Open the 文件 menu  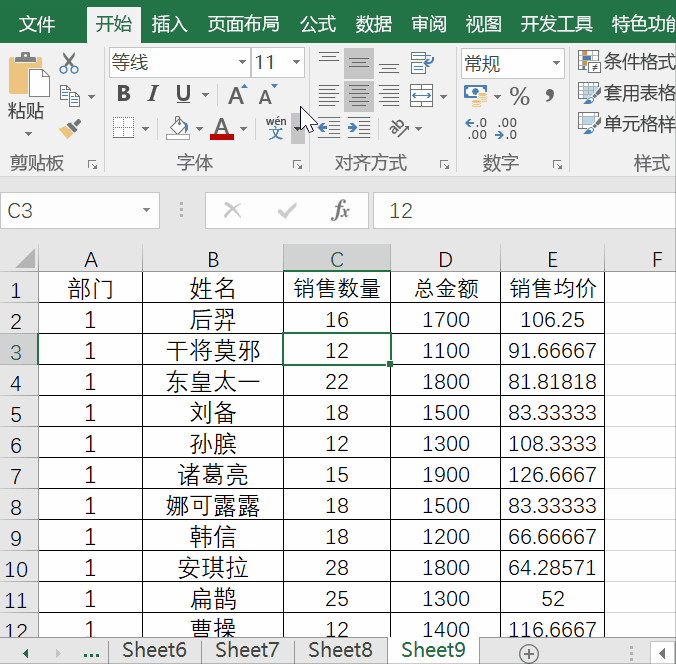(x=37, y=24)
